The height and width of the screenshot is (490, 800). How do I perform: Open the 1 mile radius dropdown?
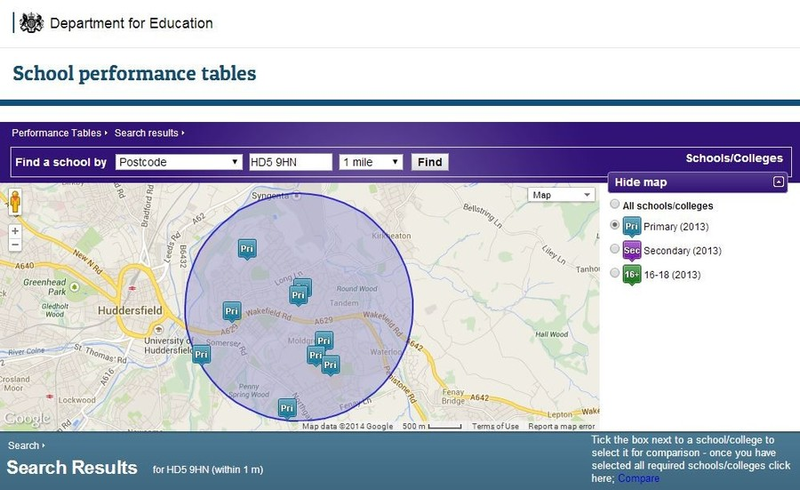(371, 162)
